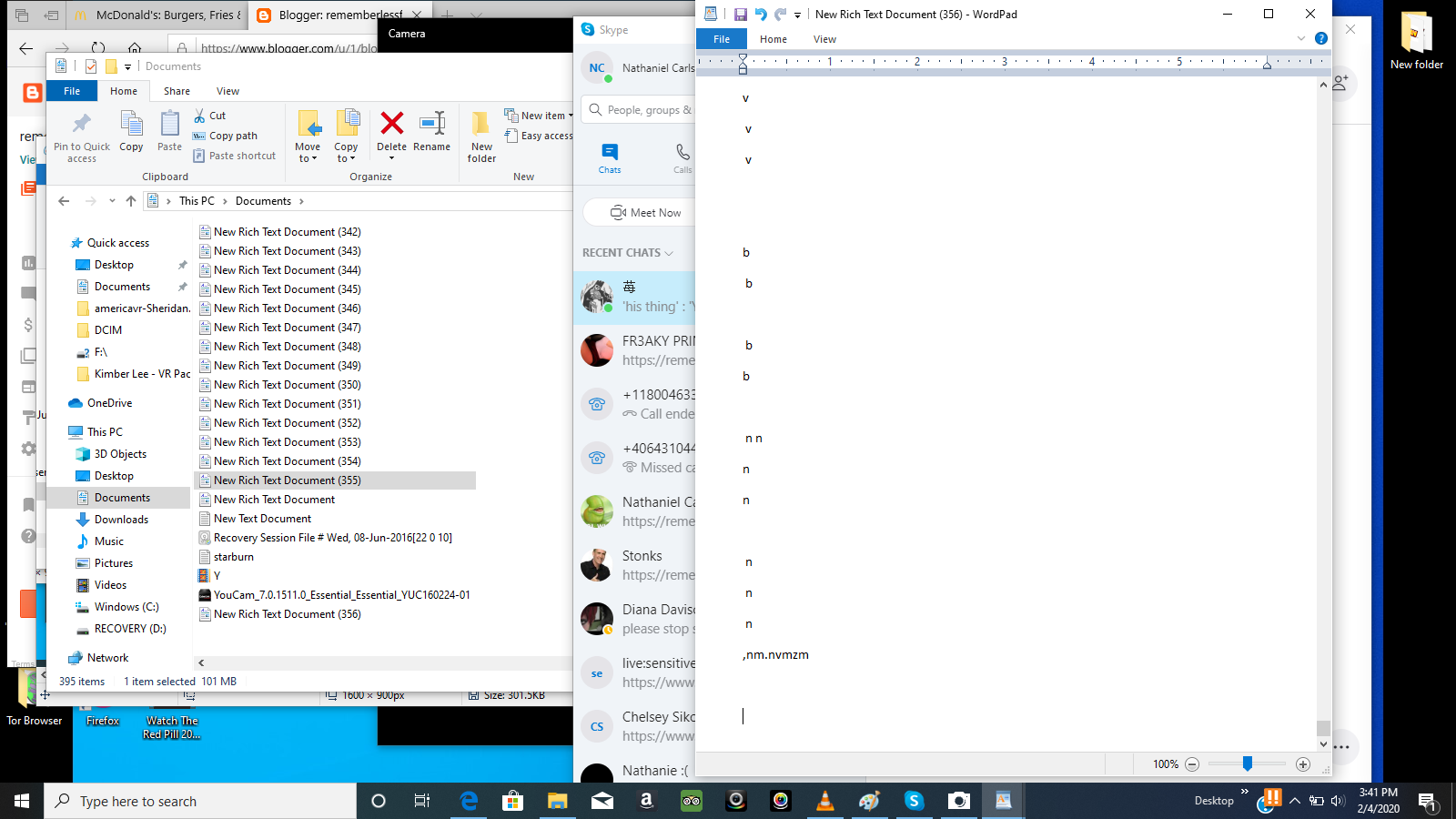
Task: Open the Skype Calls tab icon
Action: [682, 157]
